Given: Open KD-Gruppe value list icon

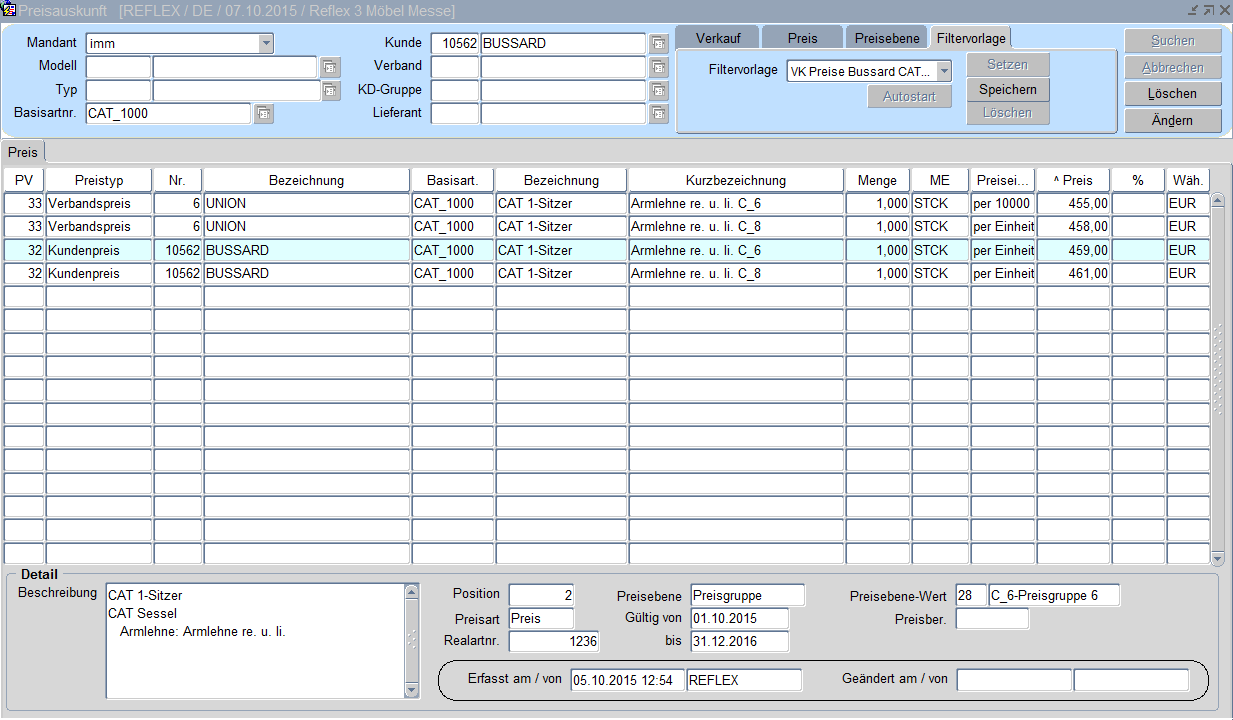Looking at the screenshot, I should pyautogui.click(x=658, y=90).
